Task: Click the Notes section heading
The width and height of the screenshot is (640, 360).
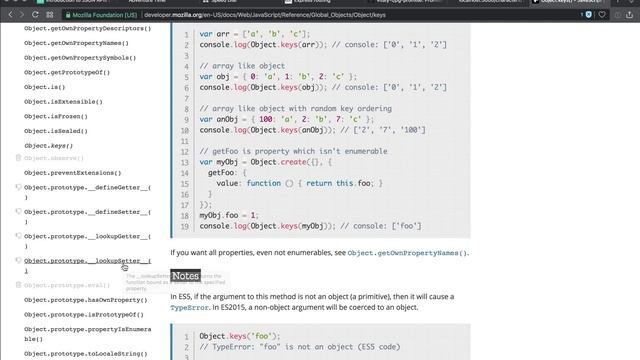Action: 185,276
